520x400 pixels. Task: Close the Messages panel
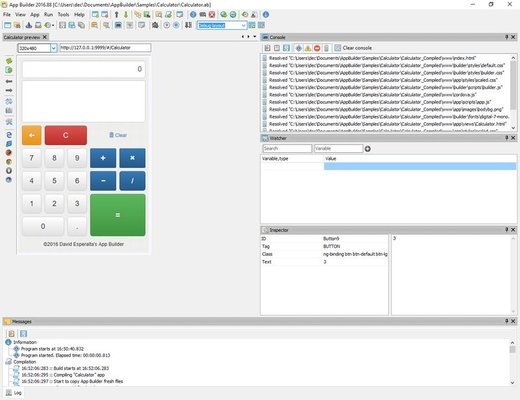coord(513,321)
